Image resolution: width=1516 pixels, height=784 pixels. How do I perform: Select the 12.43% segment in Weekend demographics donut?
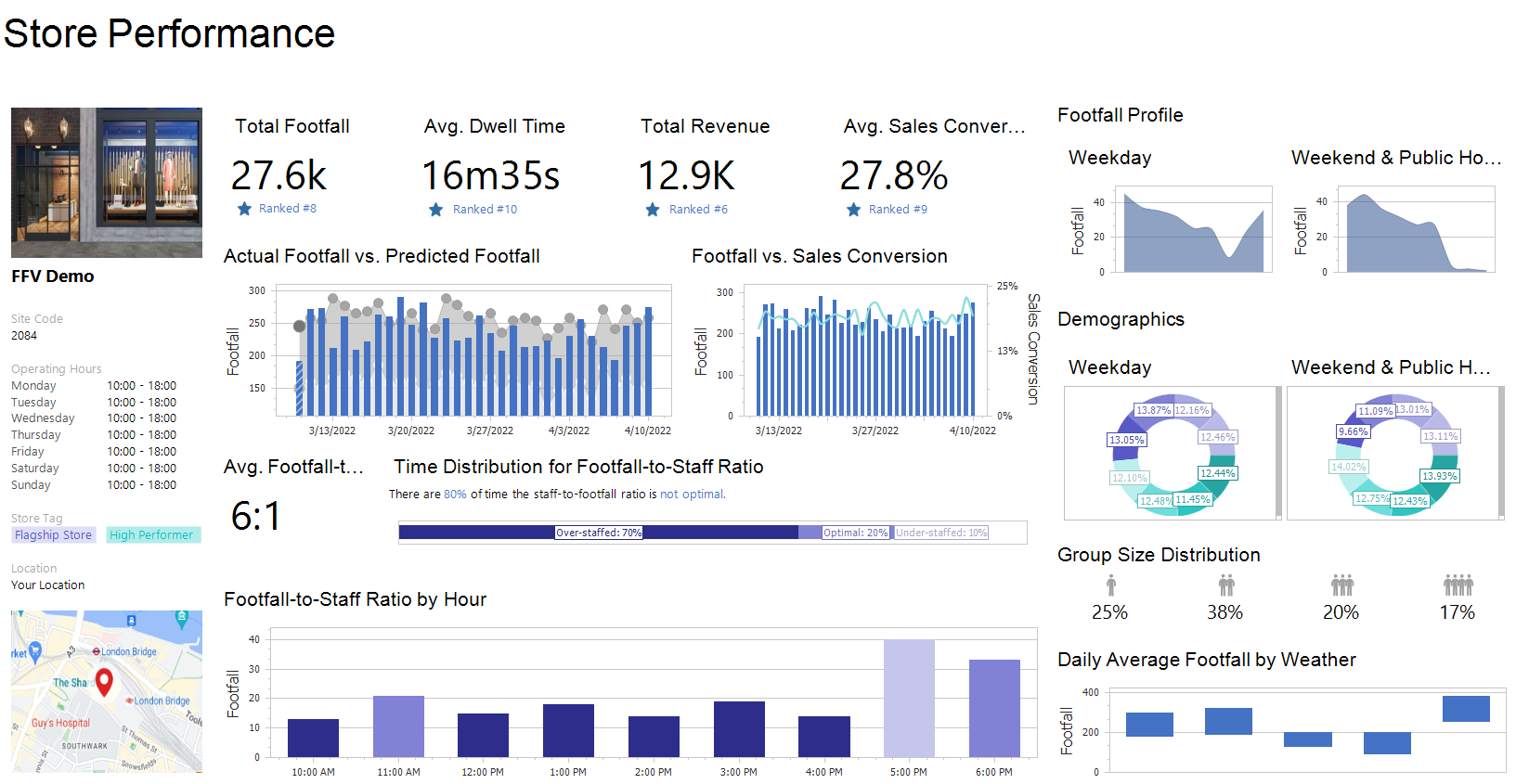(1409, 501)
